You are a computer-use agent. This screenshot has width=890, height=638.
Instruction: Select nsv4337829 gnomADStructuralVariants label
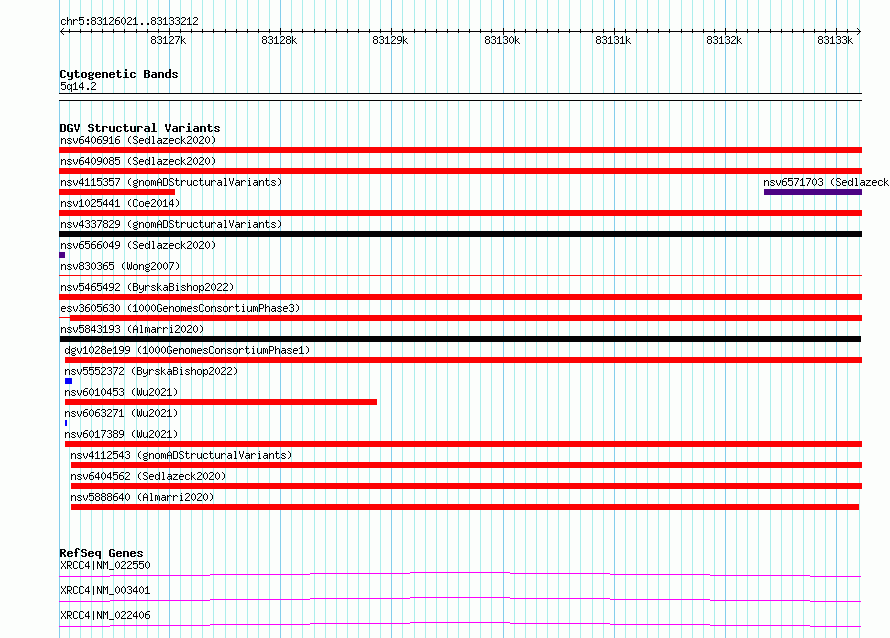[x=171, y=224]
